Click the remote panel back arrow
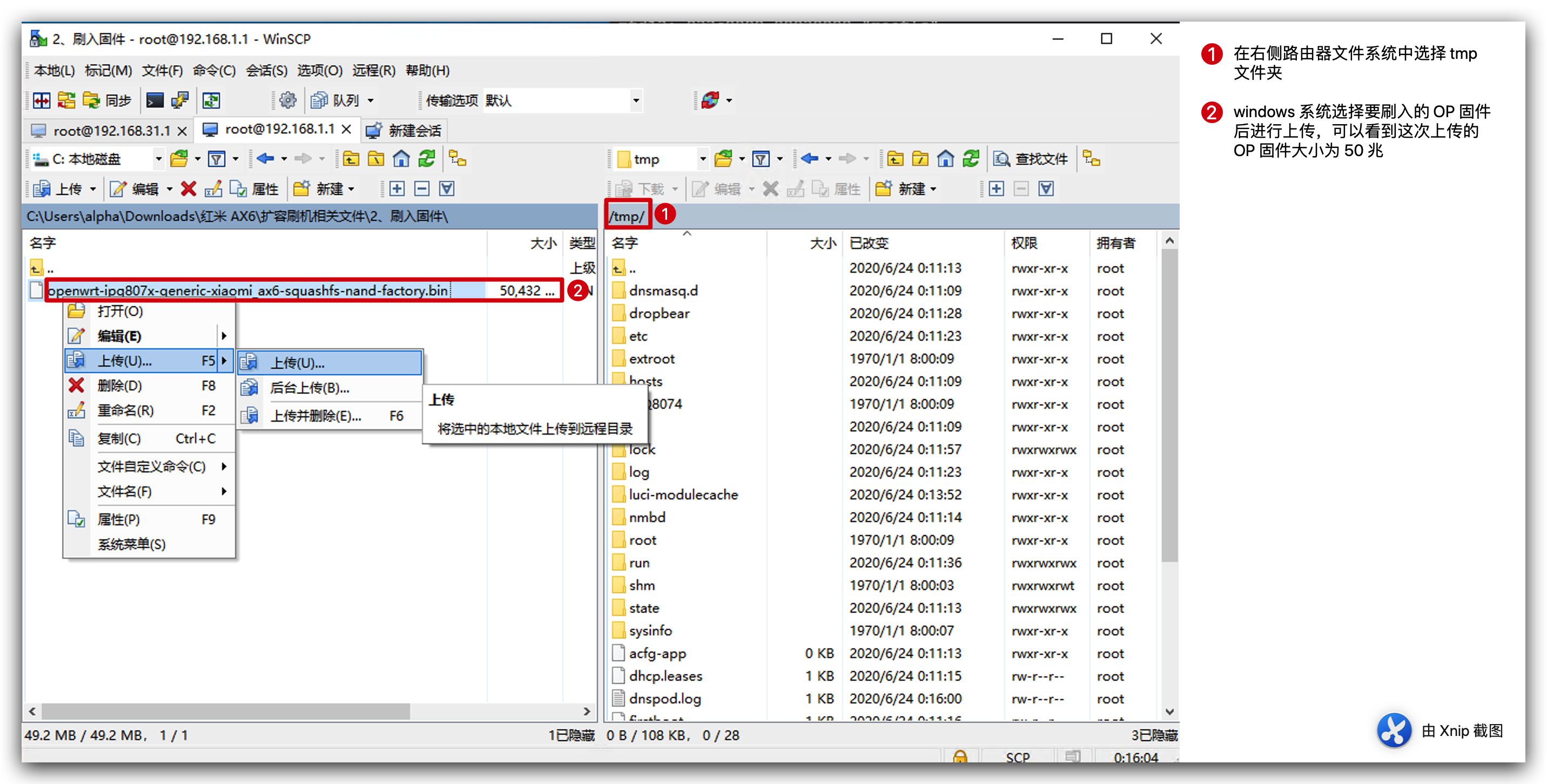 click(810, 159)
